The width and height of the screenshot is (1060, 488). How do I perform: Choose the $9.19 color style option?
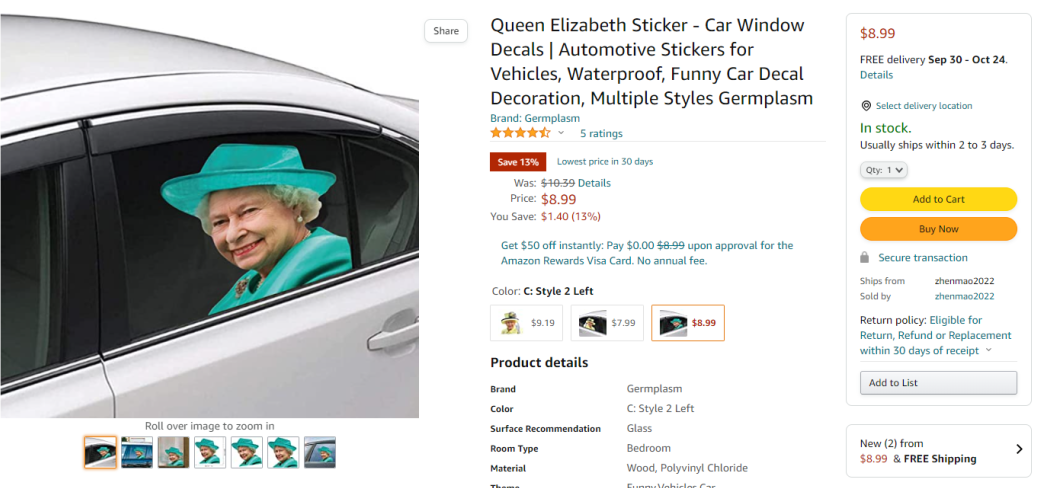click(527, 323)
